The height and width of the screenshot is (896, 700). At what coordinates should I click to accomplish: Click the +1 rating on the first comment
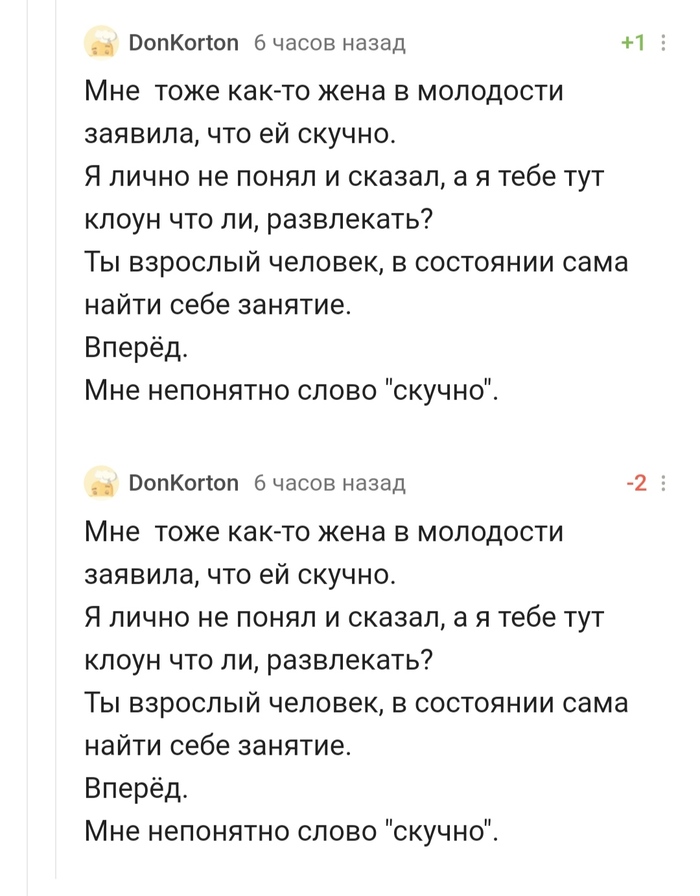point(632,42)
